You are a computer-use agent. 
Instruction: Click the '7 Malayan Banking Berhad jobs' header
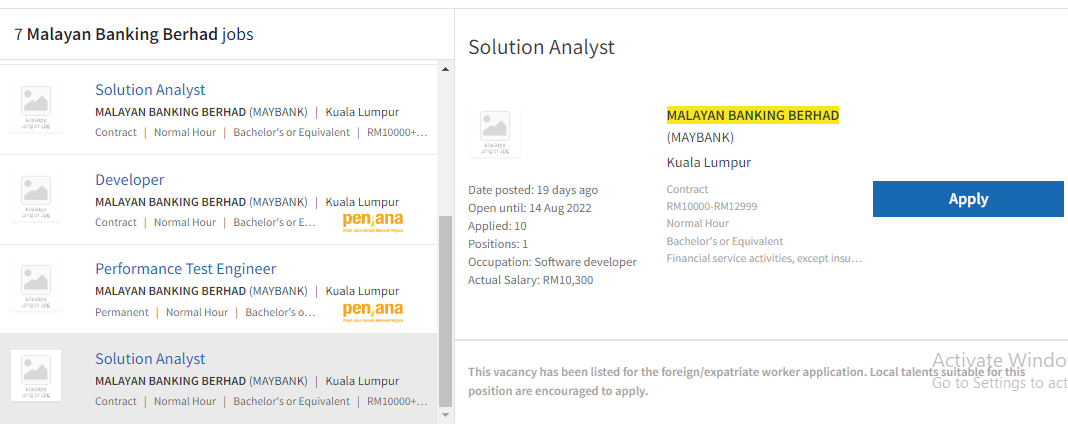pyautogui.click(x=134, y=34)
